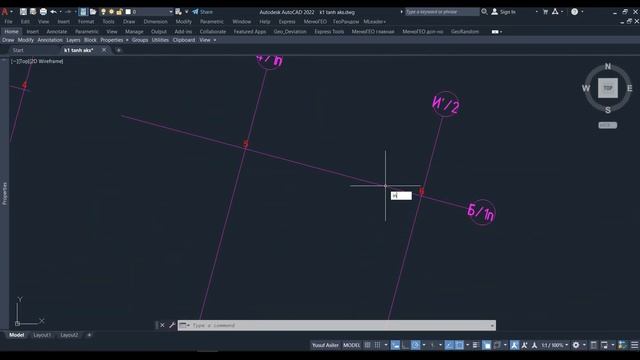This screenshot has height=360, width=640.
Task: Click the layer freeze sun icon
Action: click(111, 12)
